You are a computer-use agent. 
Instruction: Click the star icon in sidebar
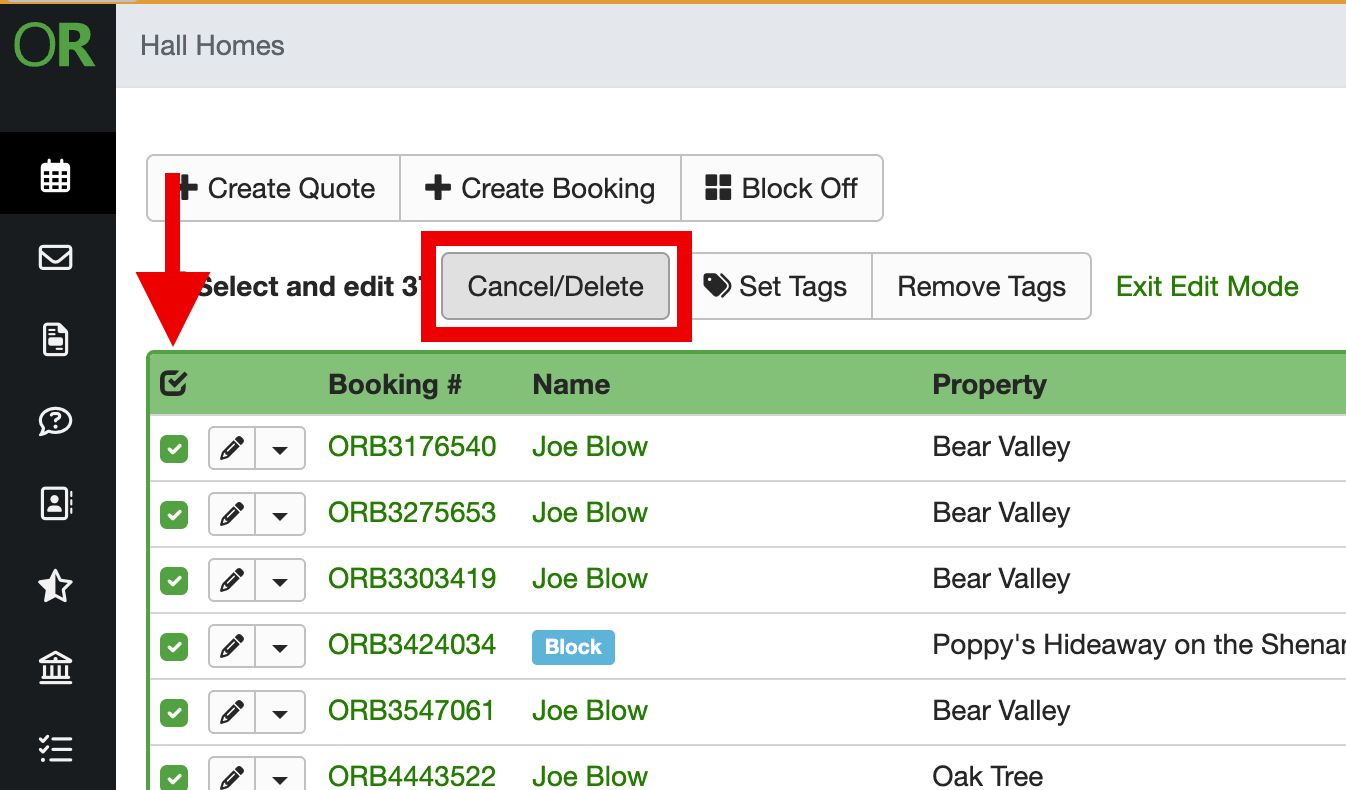click(56, 585)
